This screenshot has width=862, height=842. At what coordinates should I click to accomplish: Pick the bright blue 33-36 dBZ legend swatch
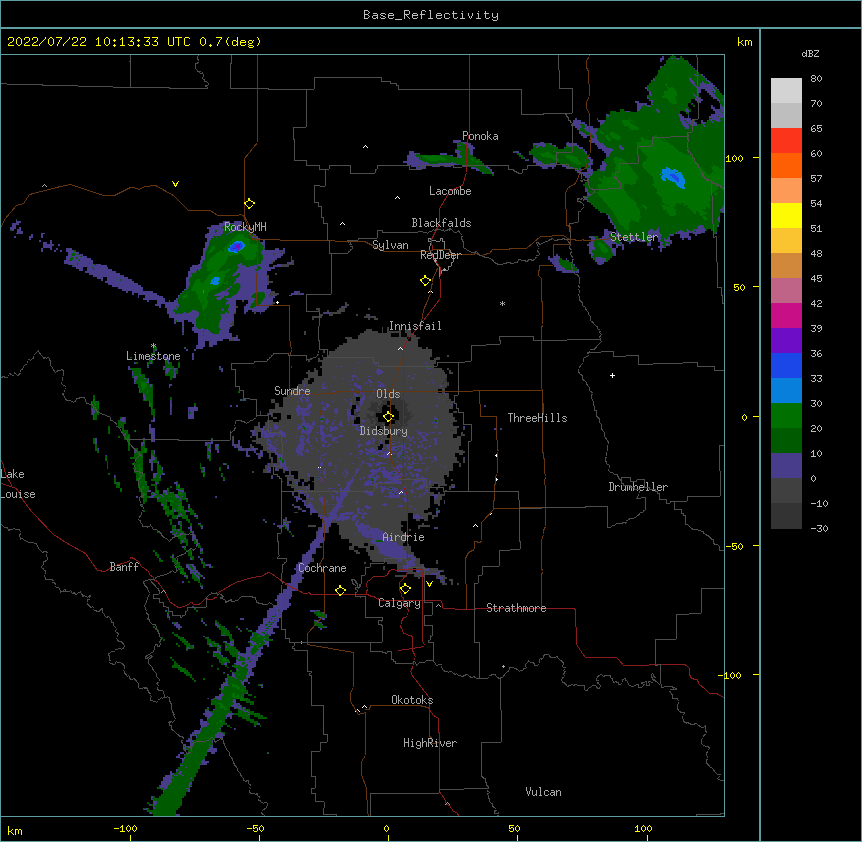786,365
